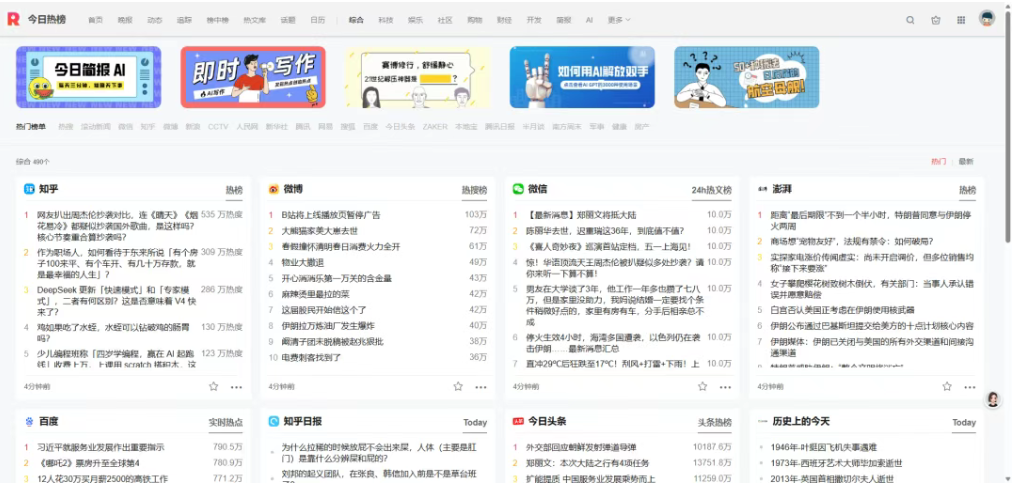1017x498 pixels.
Task: Click the 知乎 card logo icon
Action: pyautogui.click(x=29, y=189)
